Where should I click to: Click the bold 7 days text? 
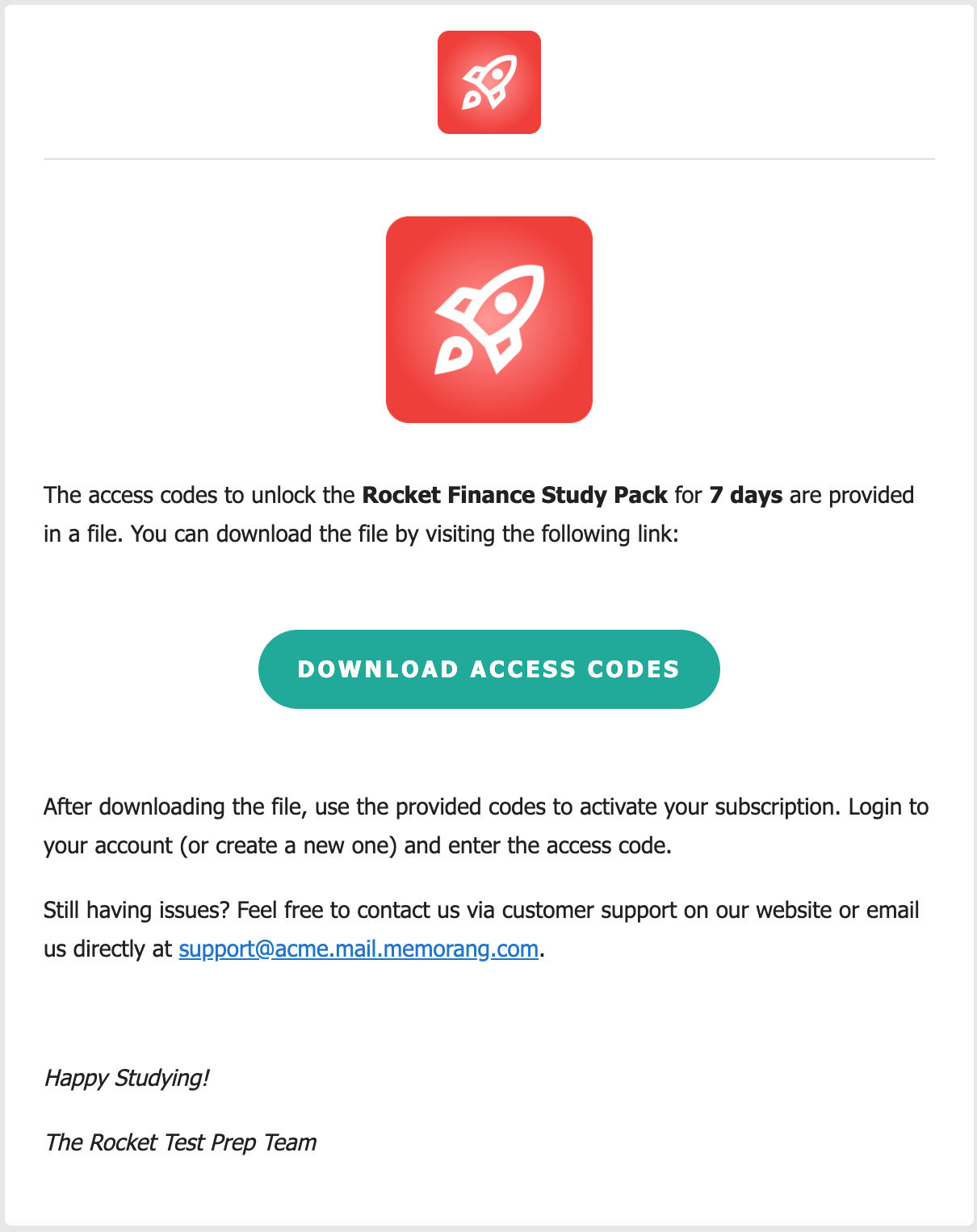click(x=745, y=495)
